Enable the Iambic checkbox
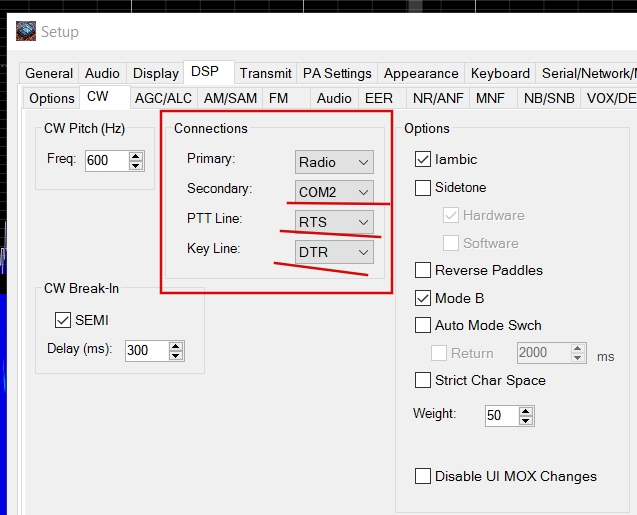Image resolution: width=637 pixels, height=515 pixels. coord(423,159)
